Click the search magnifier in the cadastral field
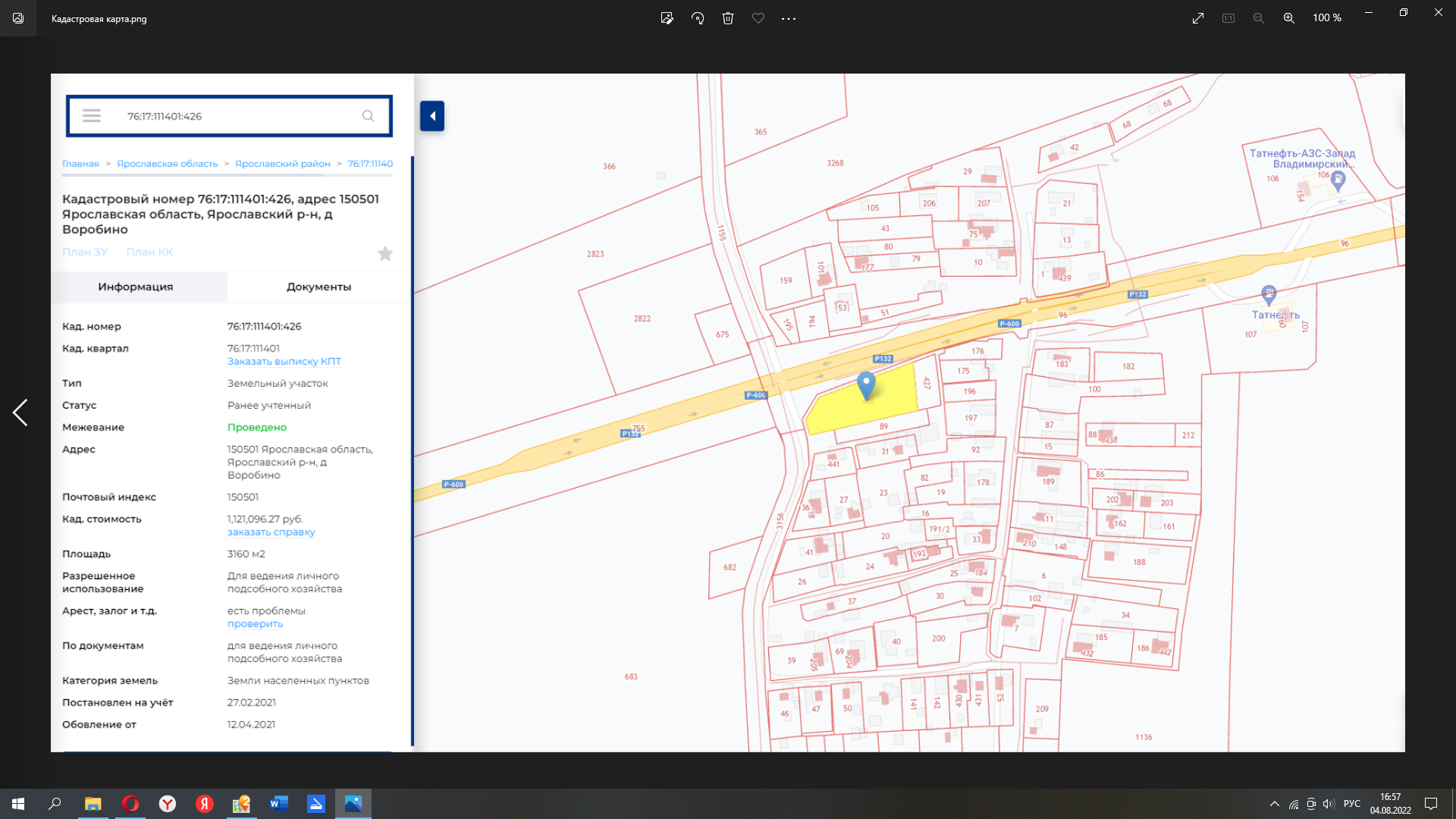This screenshot has width=1456, height=819. pos(368,116)
